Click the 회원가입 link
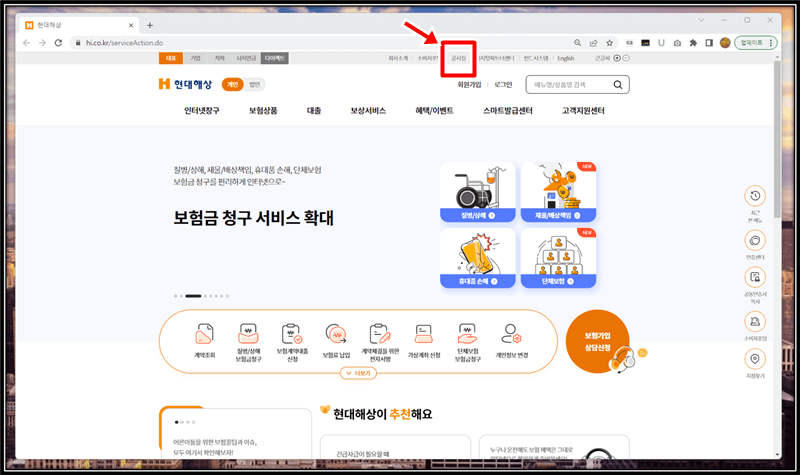800x475 pixels. 469,85
